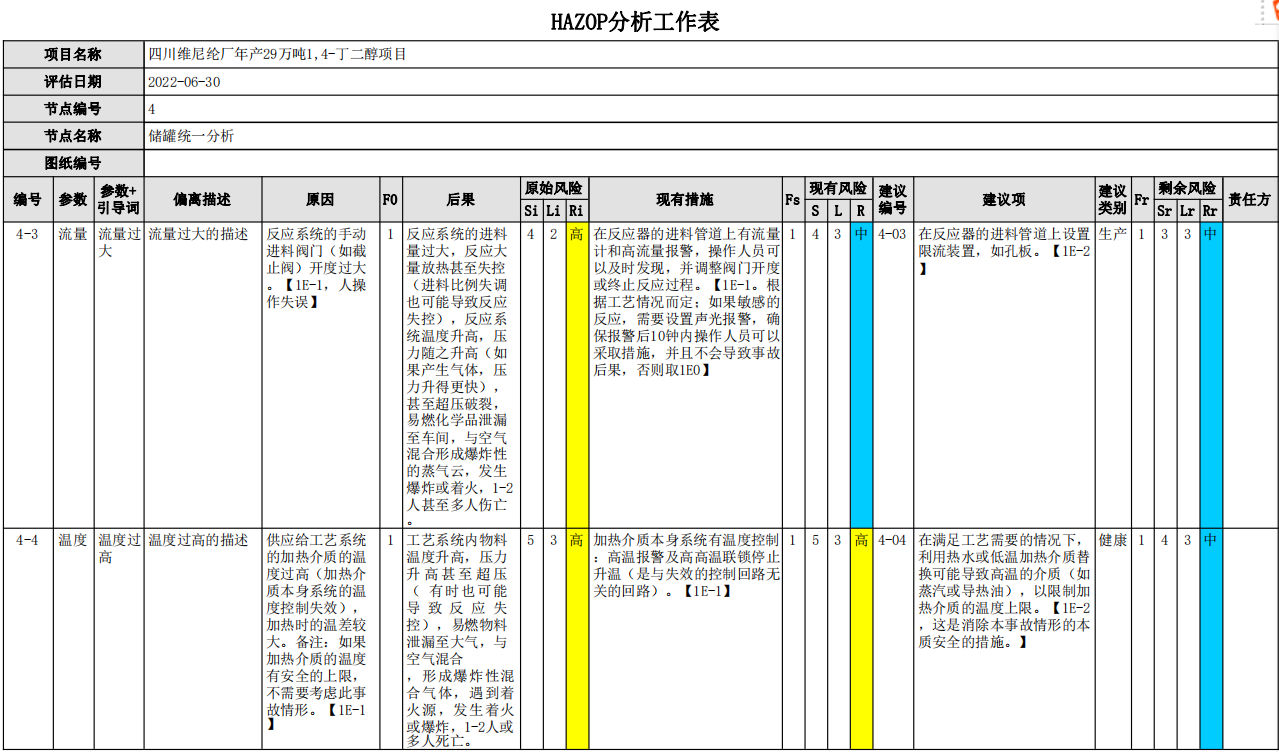Click the Si sub-header
Viewport: 1279px width, 752px height.
(x=532, y=211)
